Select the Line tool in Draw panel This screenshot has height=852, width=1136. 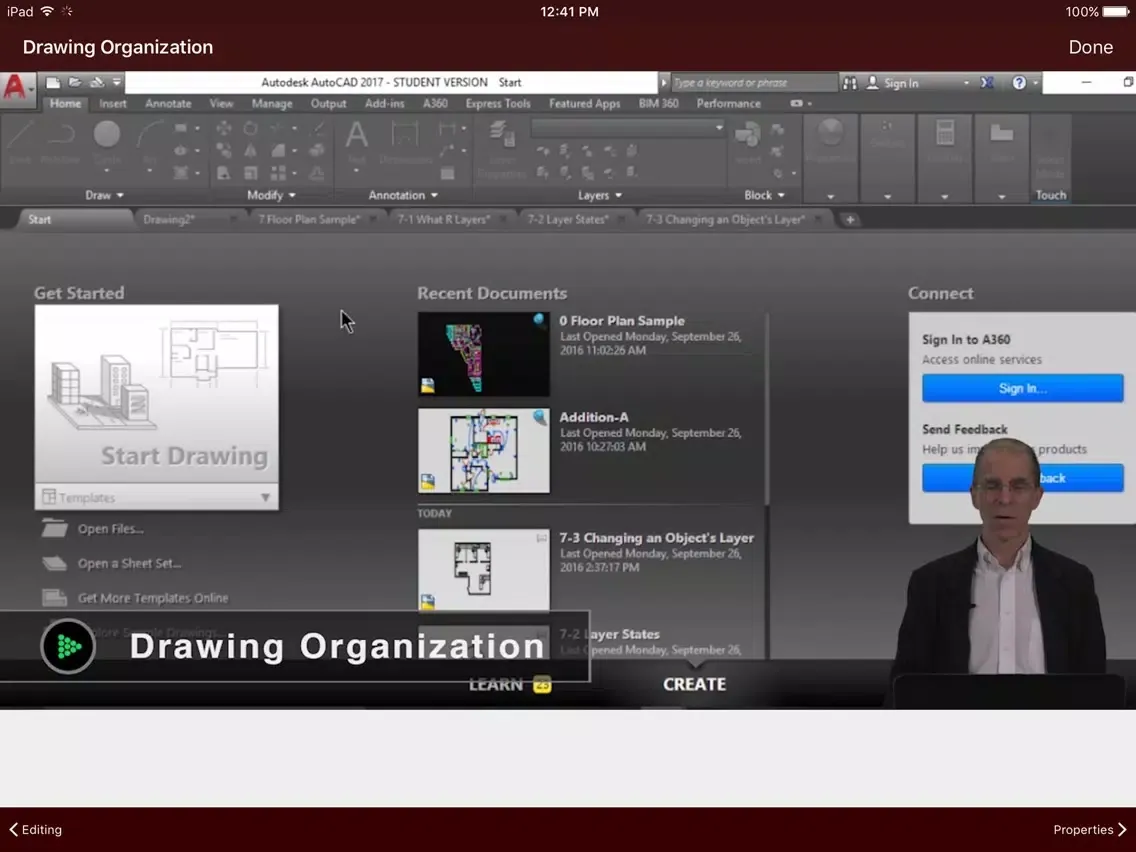click(x=20, y=143)
